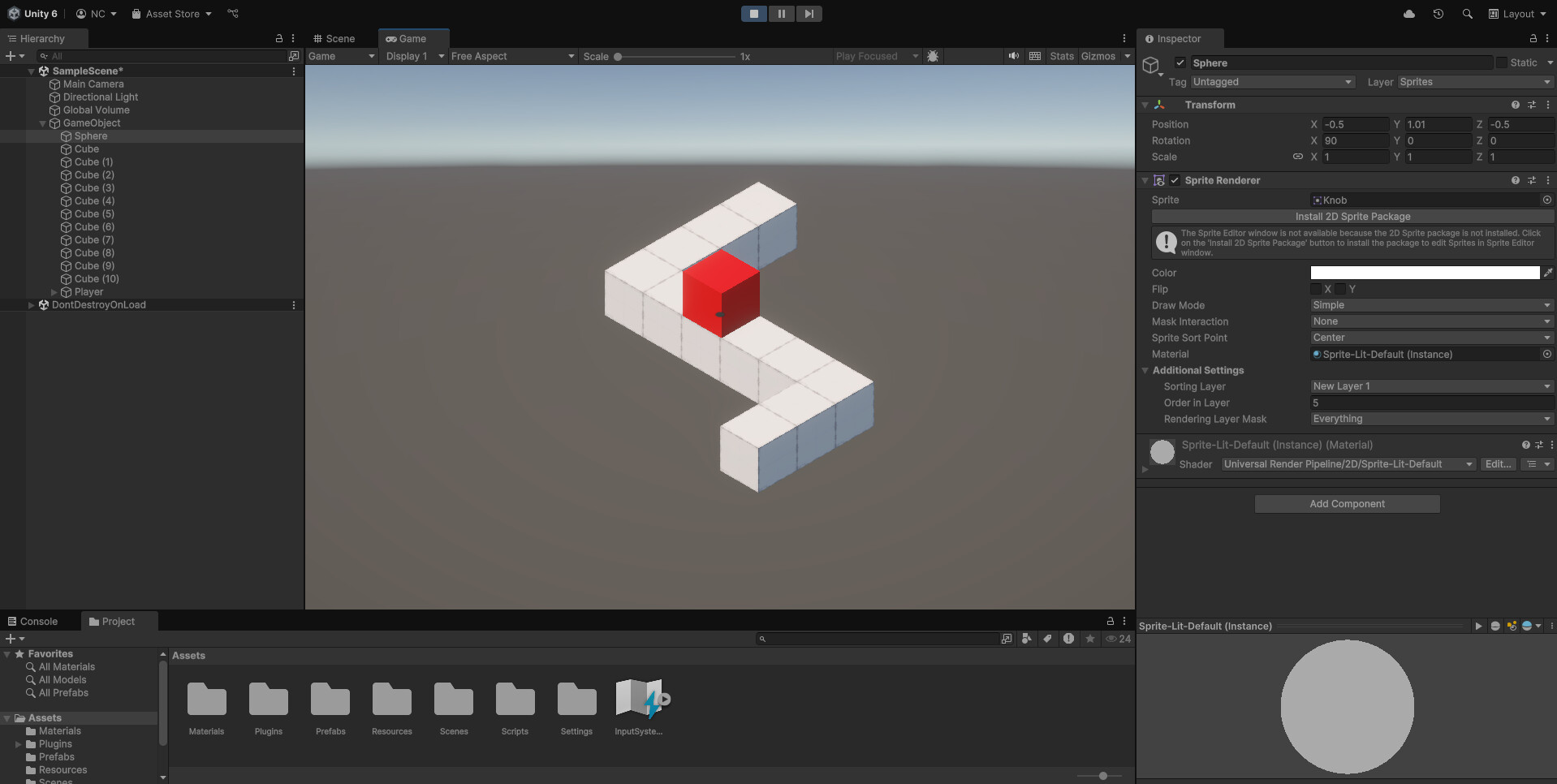Toggle Stats overlay in Game view

(x=1061, y=56)
